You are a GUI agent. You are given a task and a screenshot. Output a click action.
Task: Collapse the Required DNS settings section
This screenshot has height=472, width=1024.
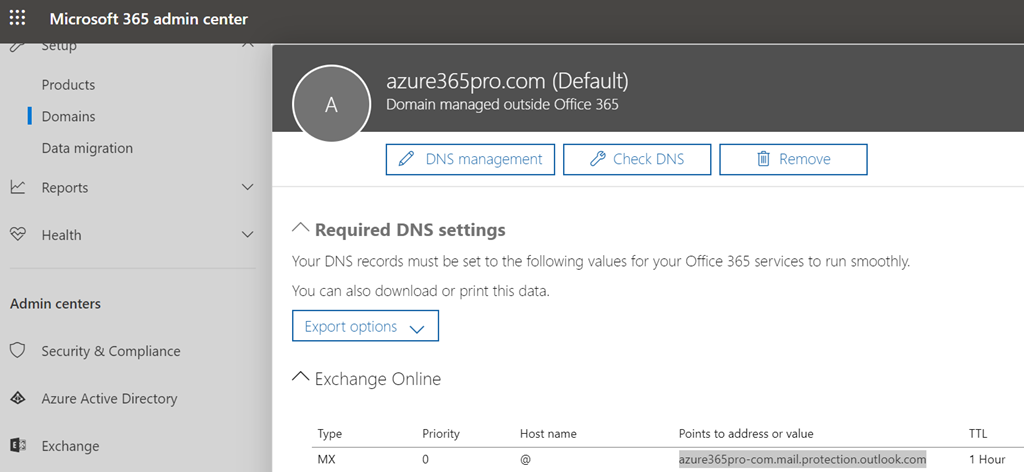coord(300,228)
